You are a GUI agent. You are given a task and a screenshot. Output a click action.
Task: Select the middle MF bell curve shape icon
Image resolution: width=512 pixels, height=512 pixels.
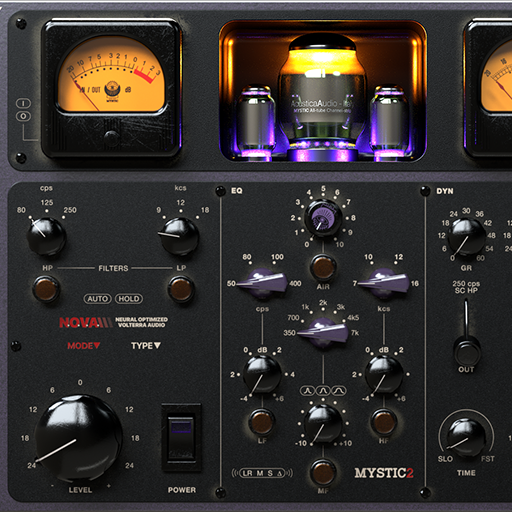click(x=323, y=391)
